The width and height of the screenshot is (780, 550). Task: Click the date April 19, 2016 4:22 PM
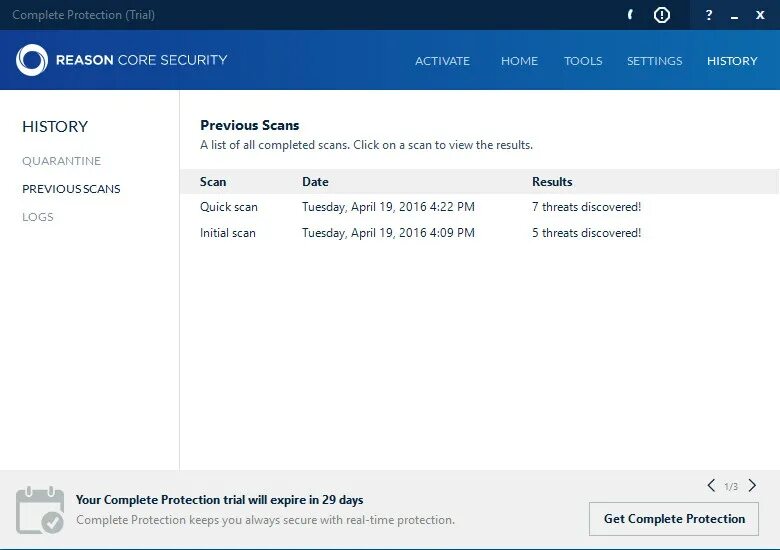coord(388,207)
